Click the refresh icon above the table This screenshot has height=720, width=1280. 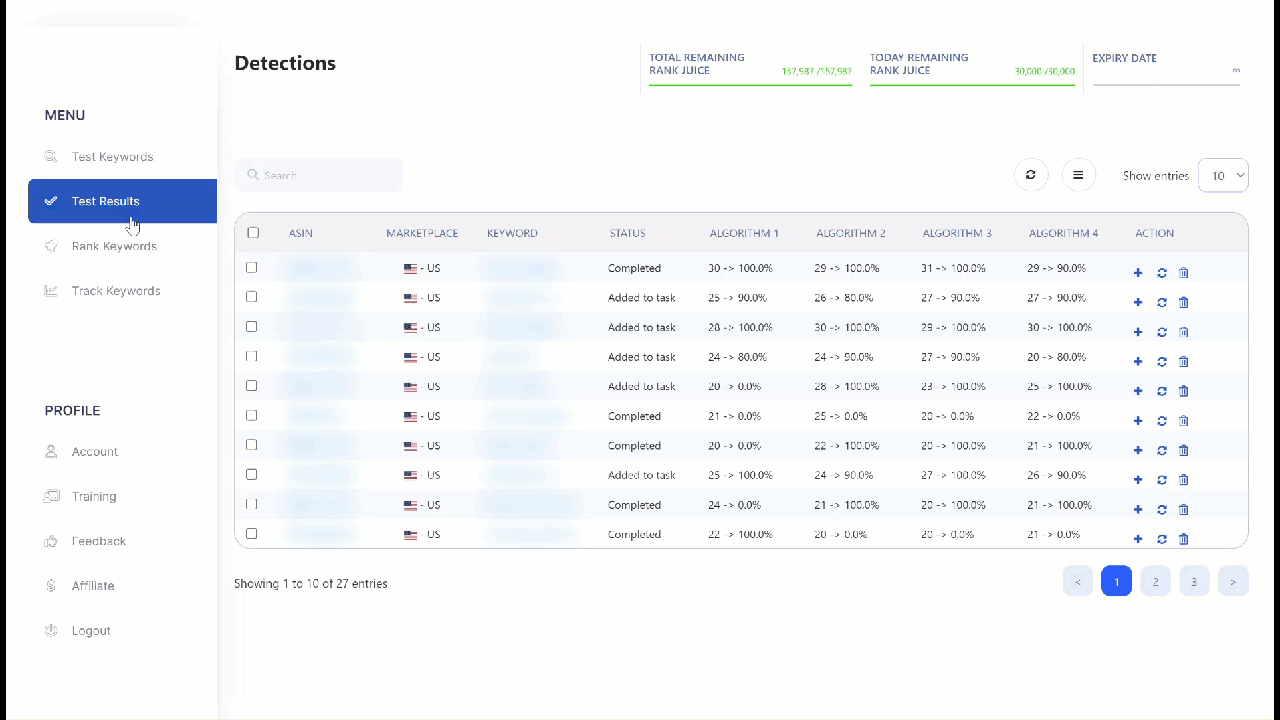point(1030,175)
